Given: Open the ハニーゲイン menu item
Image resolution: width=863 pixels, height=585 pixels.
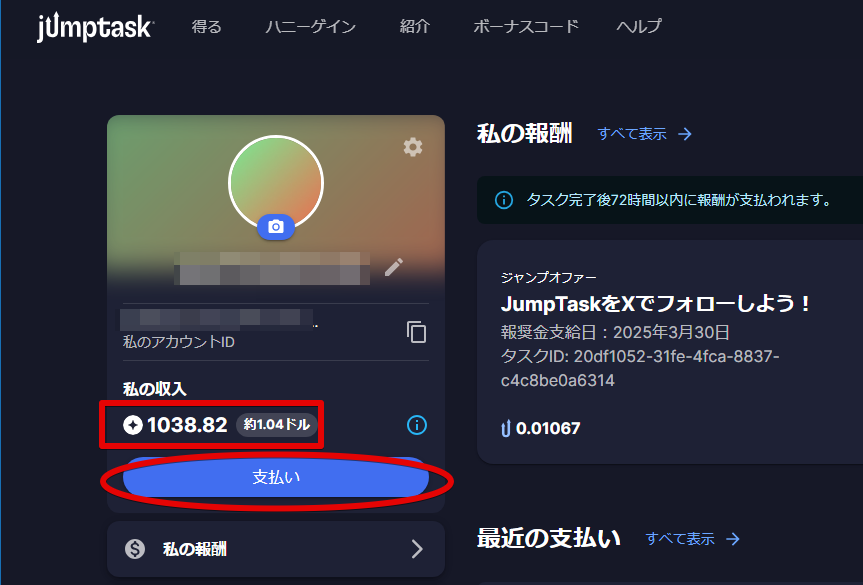Looking at the screenshot, I should [x=310, y=26].
